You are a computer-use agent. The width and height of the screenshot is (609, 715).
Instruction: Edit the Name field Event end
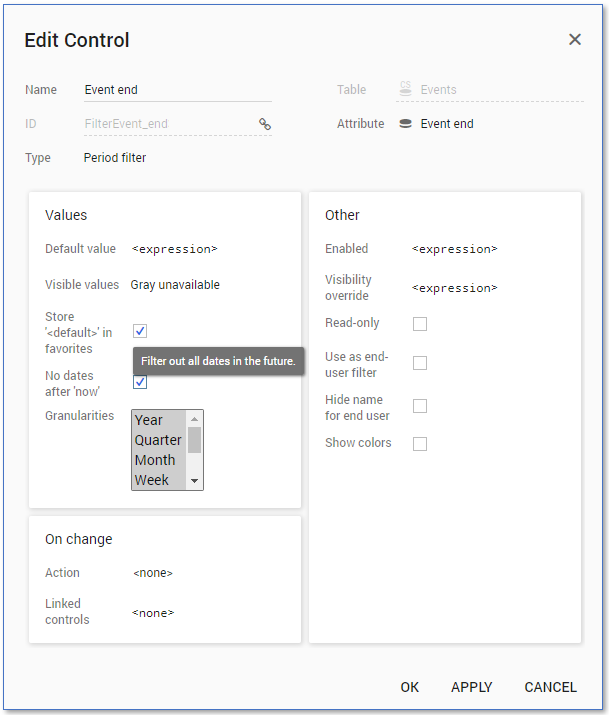pos(178,90)
